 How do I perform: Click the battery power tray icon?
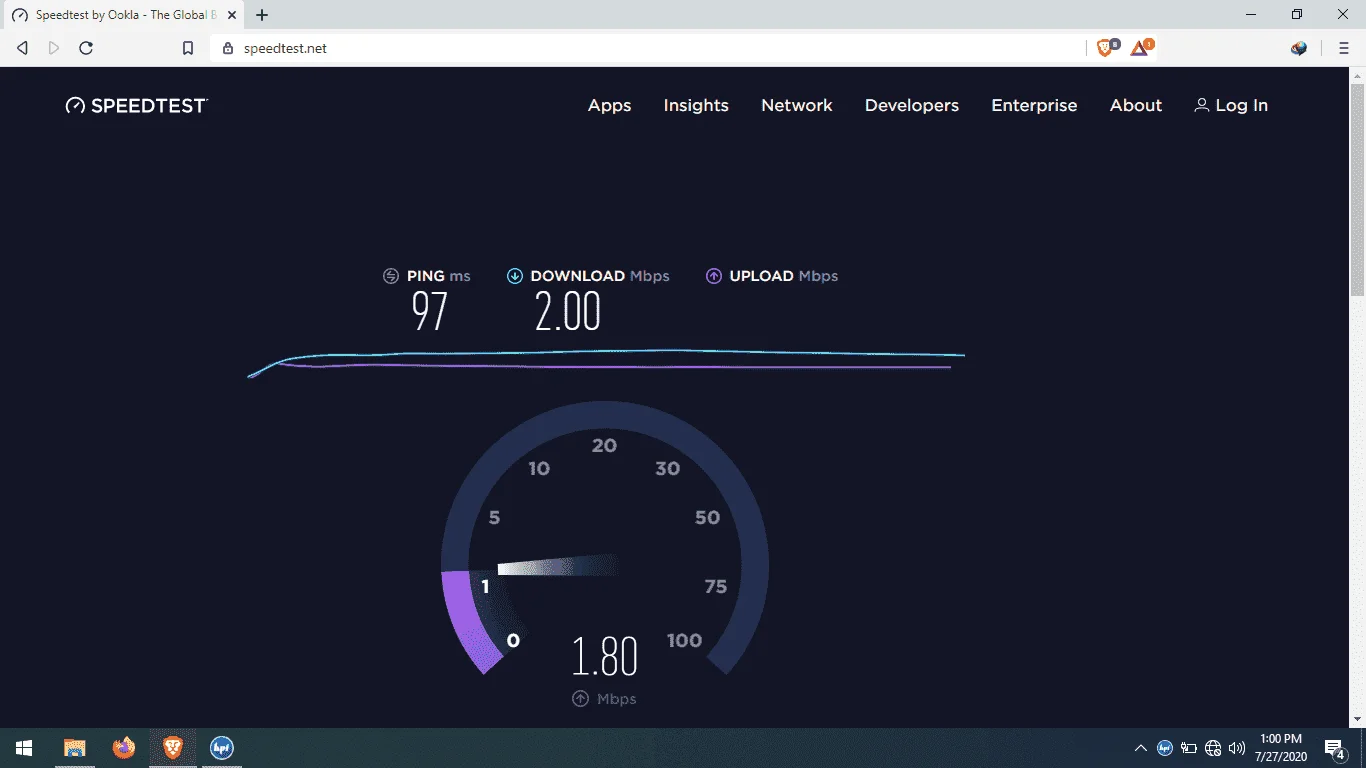(1189, 748)
